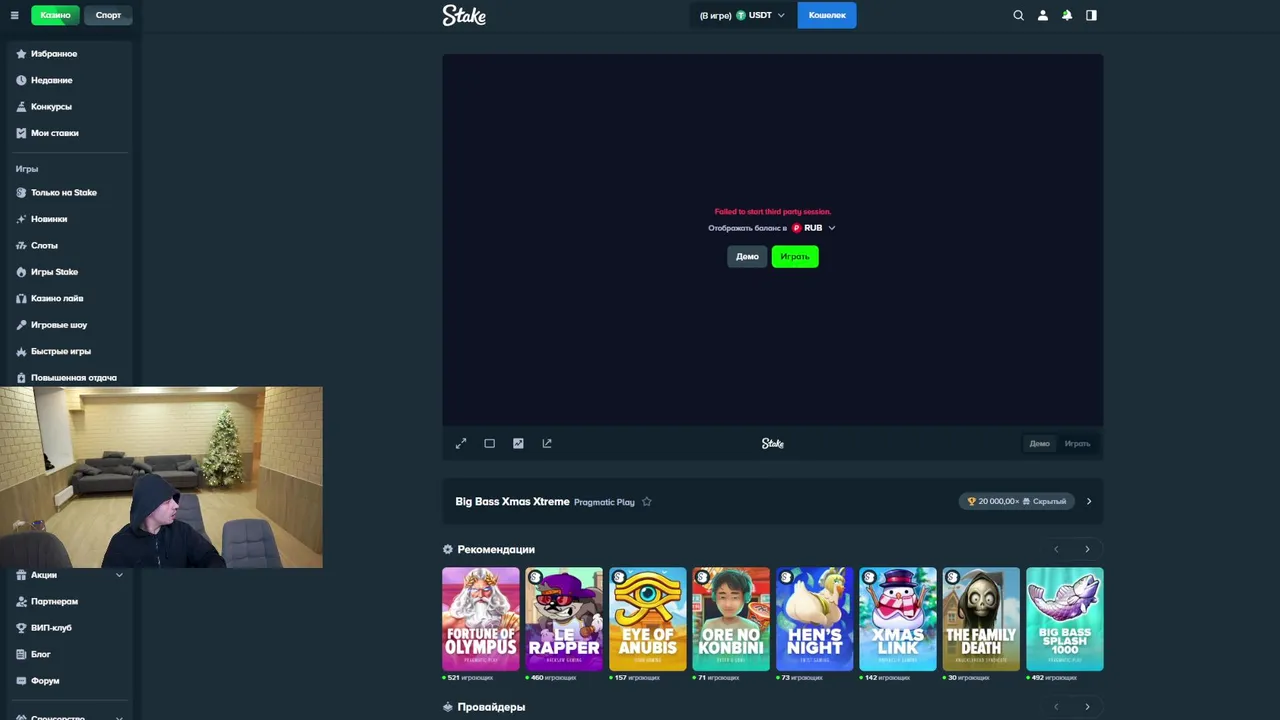Open the Eye of Anubis game

coord(648,619)
